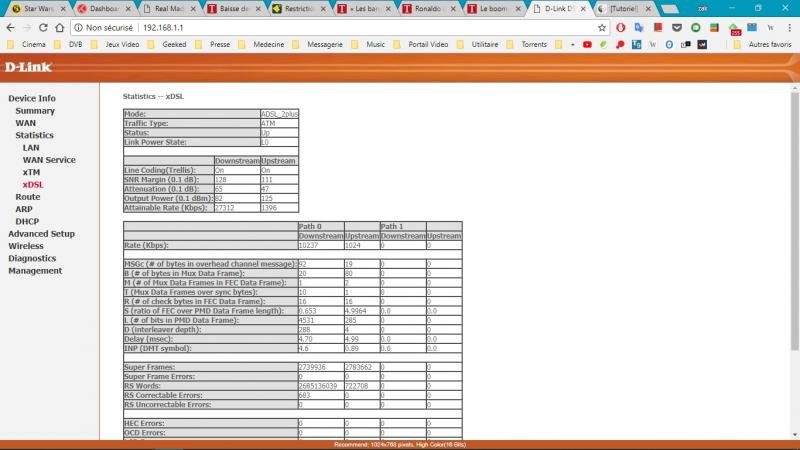
Task: Open the Torrents bookmarks folder
Action: pyautogui.click(x=527, y=44)
